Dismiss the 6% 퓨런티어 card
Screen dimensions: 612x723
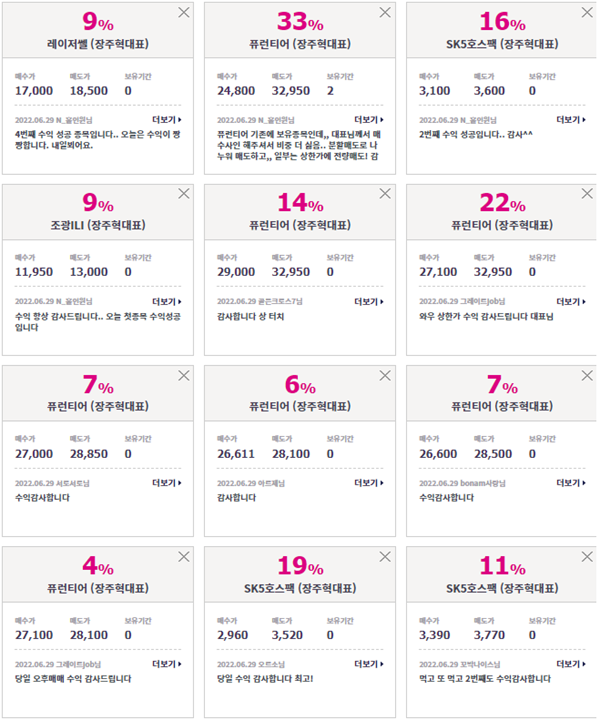[x=385, y=376]
